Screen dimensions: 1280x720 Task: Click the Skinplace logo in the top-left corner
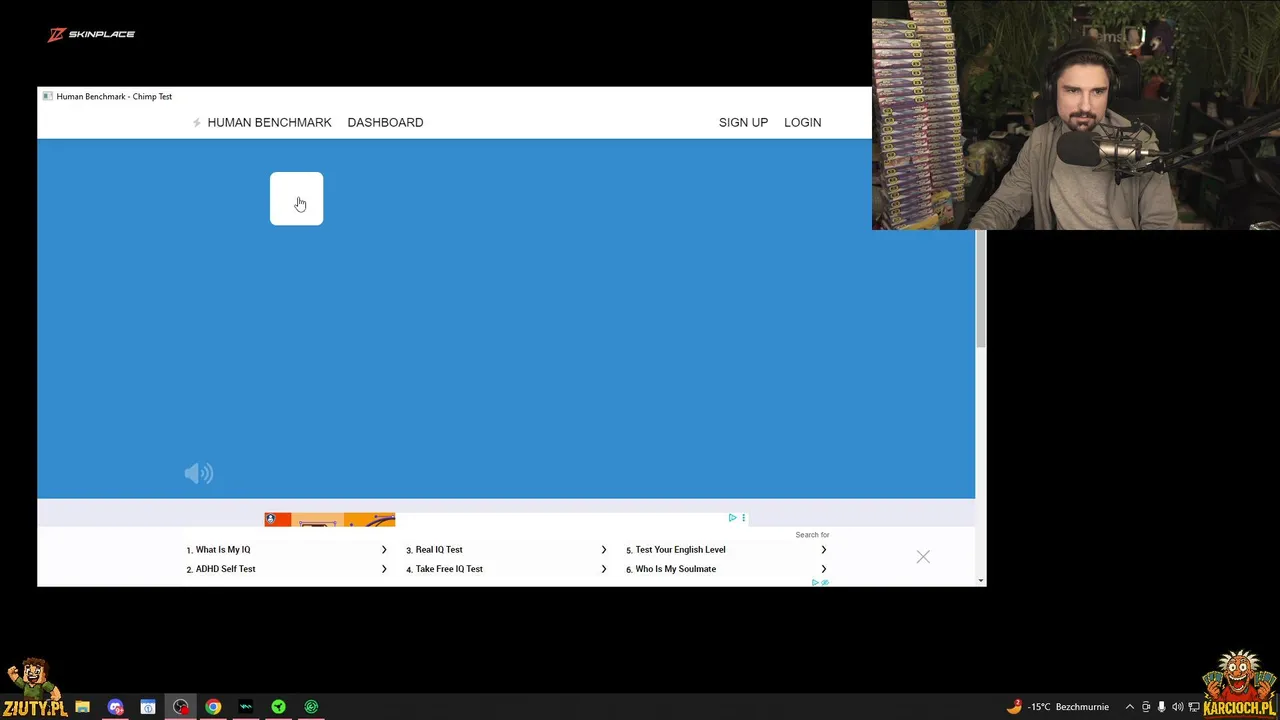click(91, 34)
